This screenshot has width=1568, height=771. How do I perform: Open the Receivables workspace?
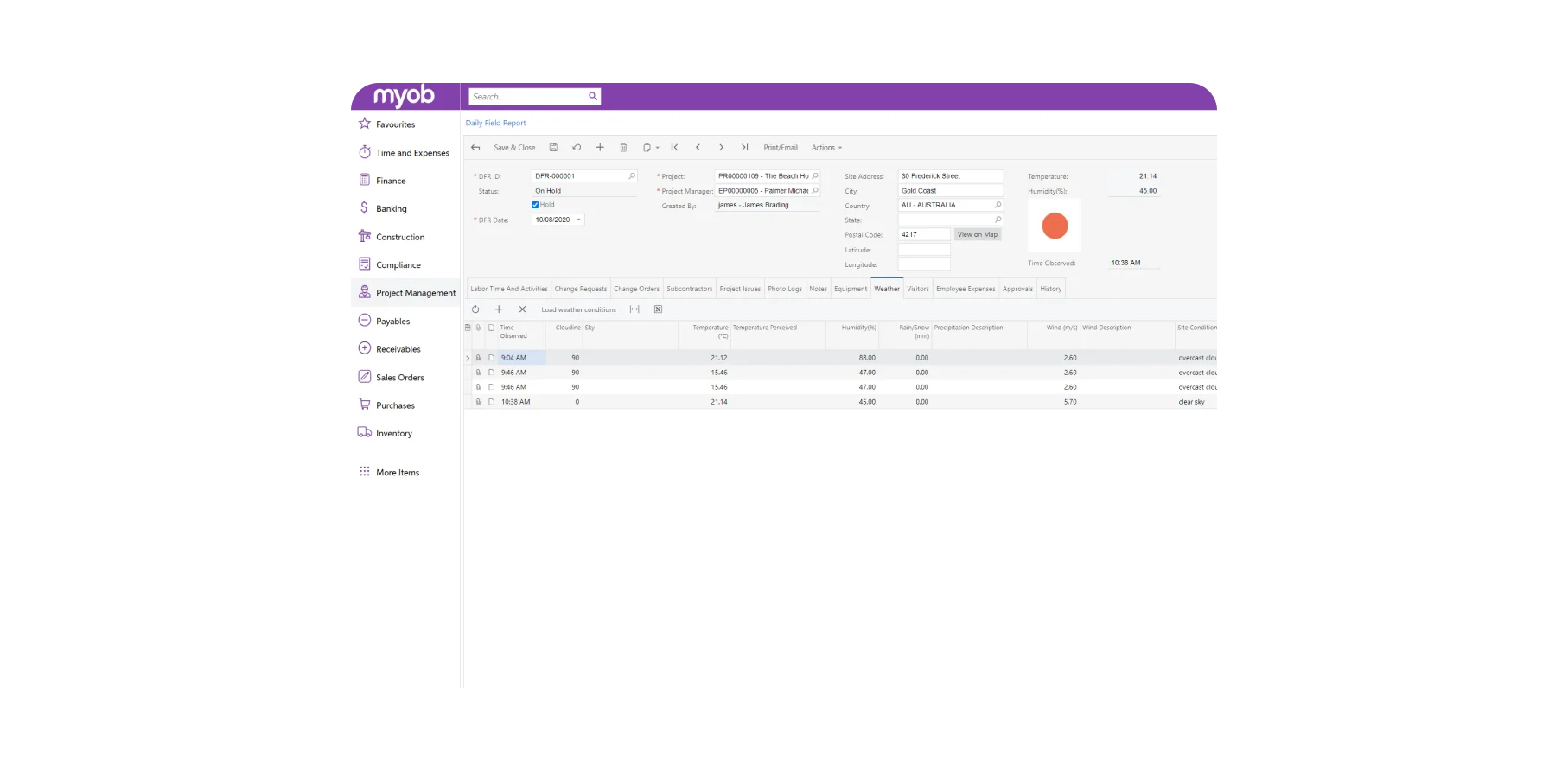click(389, 349)
